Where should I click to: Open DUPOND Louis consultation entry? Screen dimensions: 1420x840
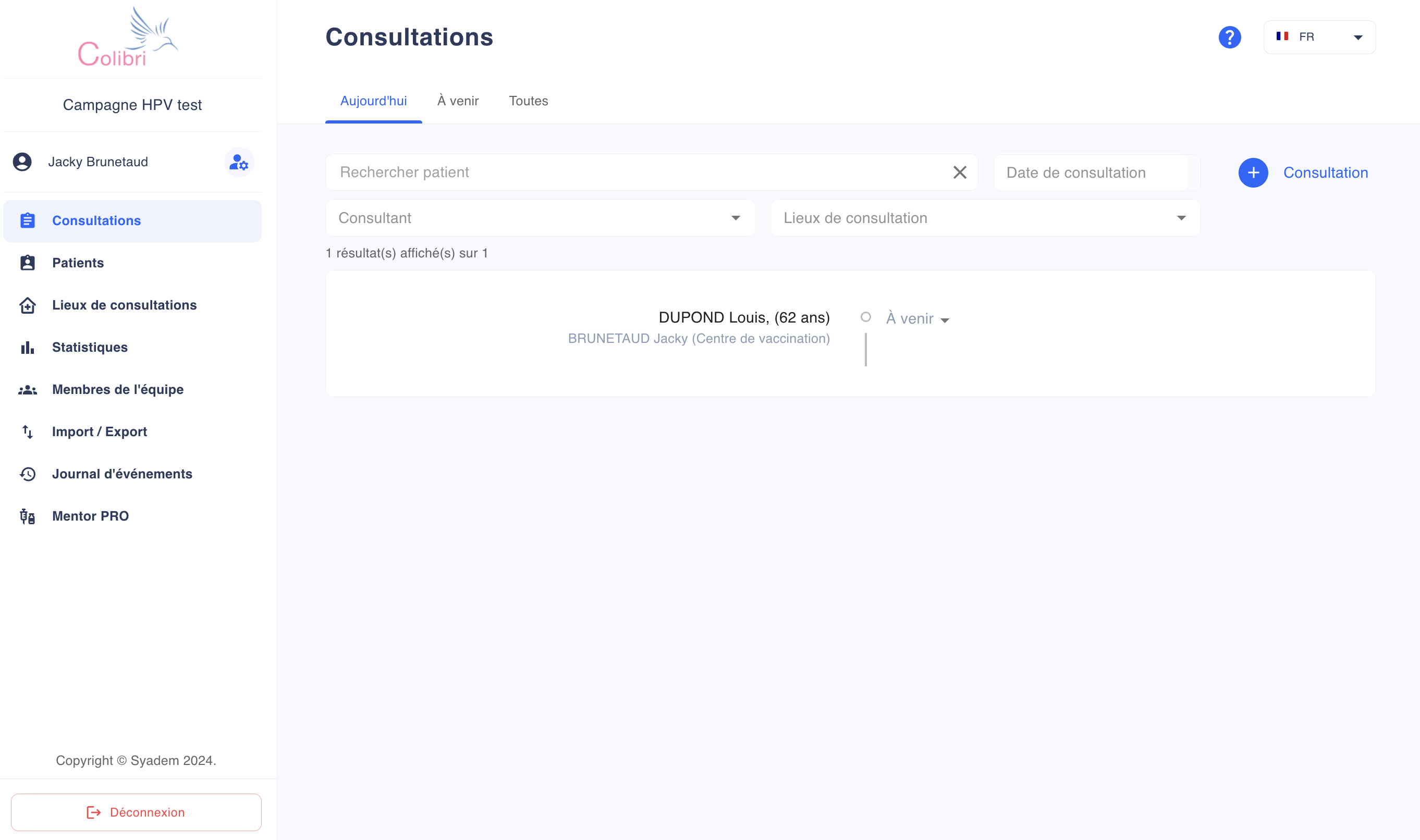tap(744, 317)
